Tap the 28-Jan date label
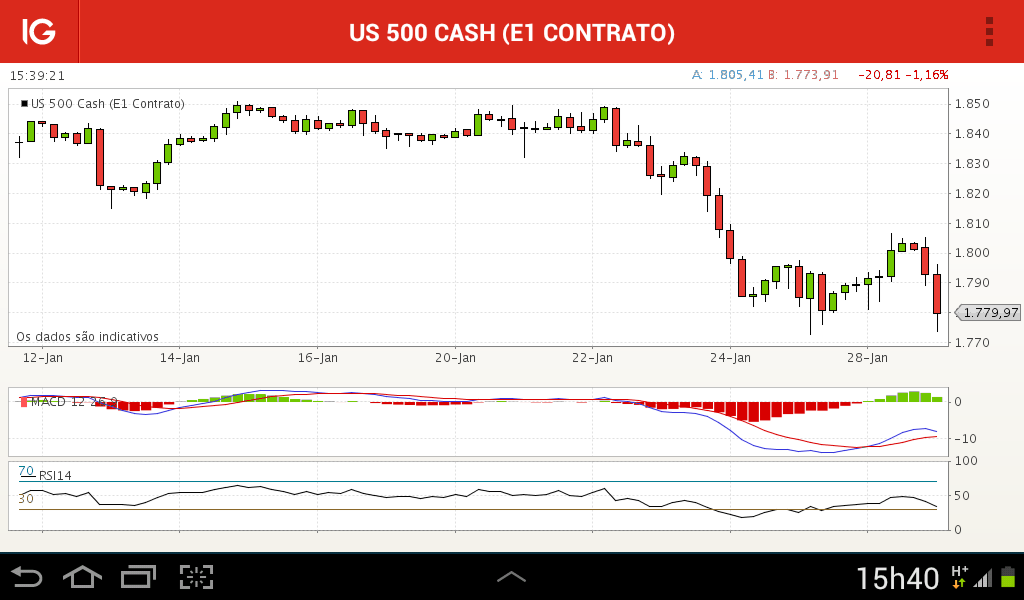 (x=867, y=358)
